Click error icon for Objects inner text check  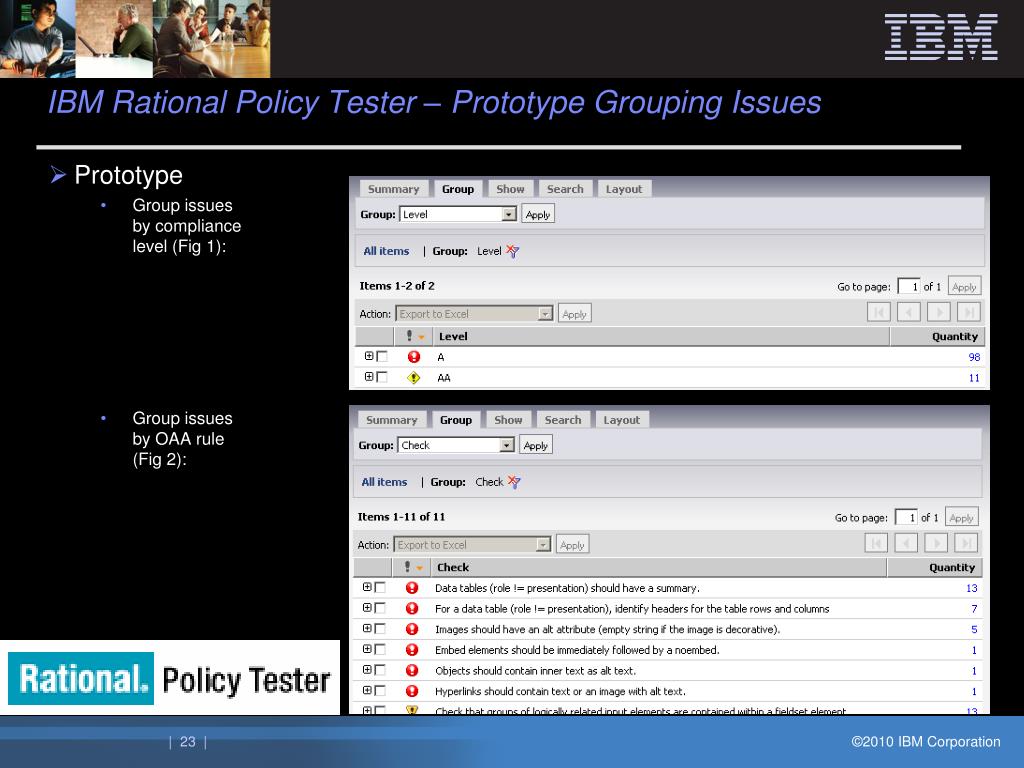click(x=411, y=670)
